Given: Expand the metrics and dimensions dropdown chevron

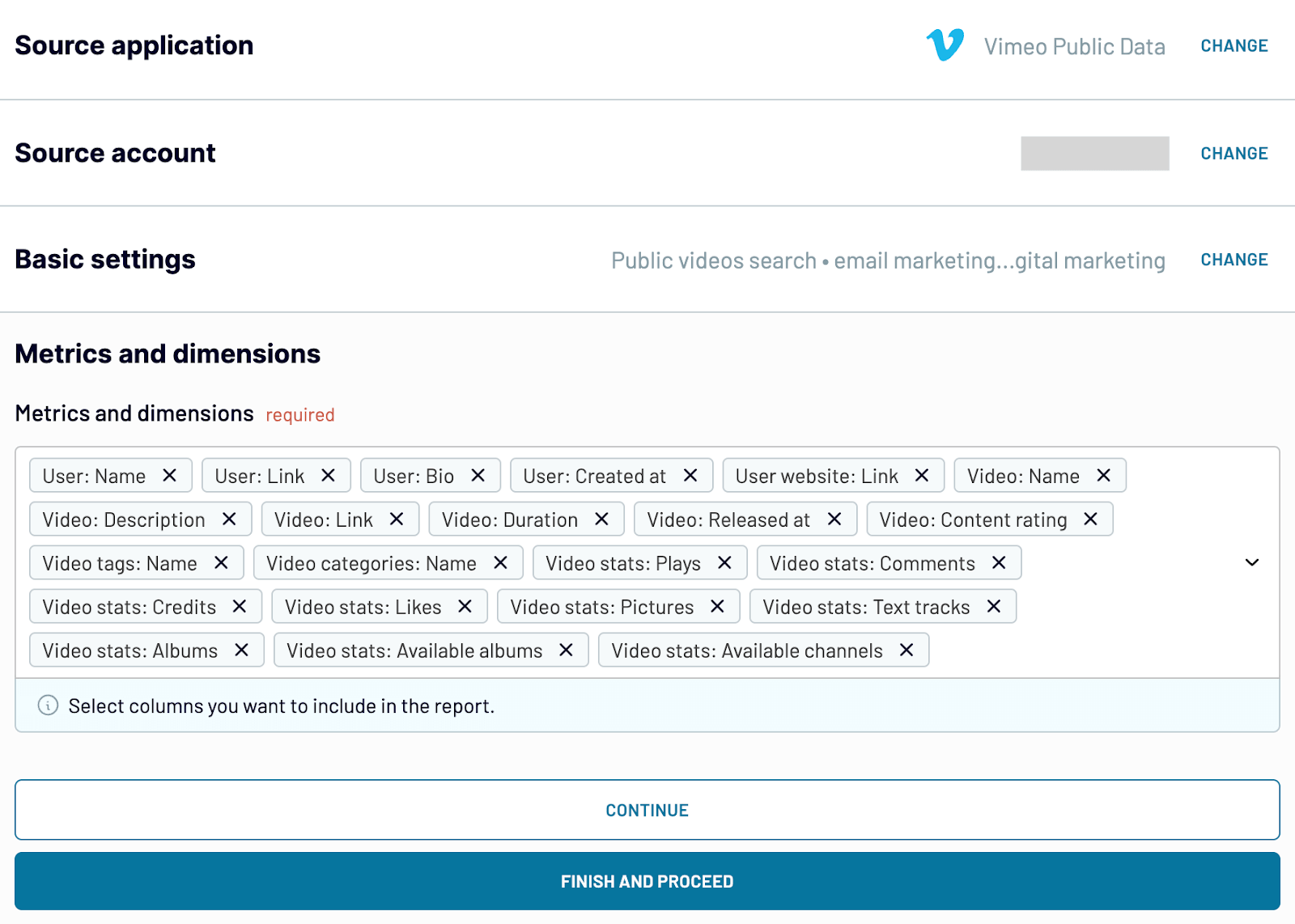Looking at the screenshot, I should [x=1252, y=562].
